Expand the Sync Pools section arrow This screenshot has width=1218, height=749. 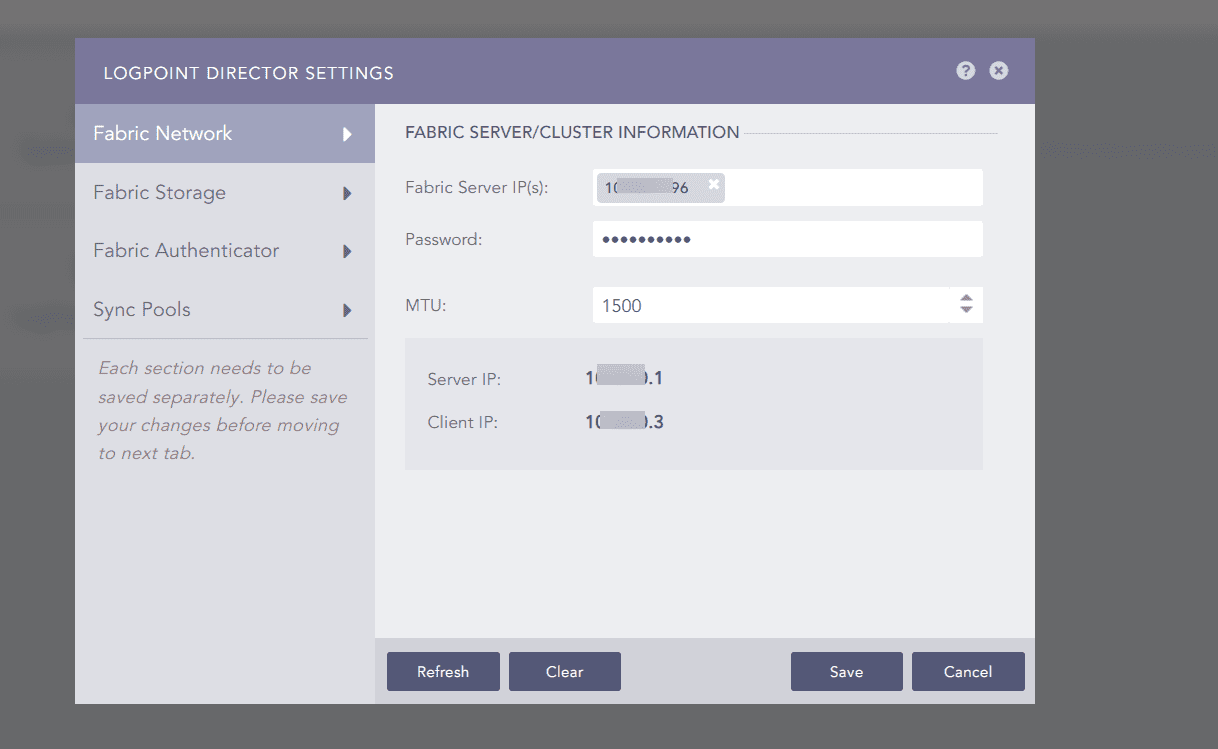(349, 310)
